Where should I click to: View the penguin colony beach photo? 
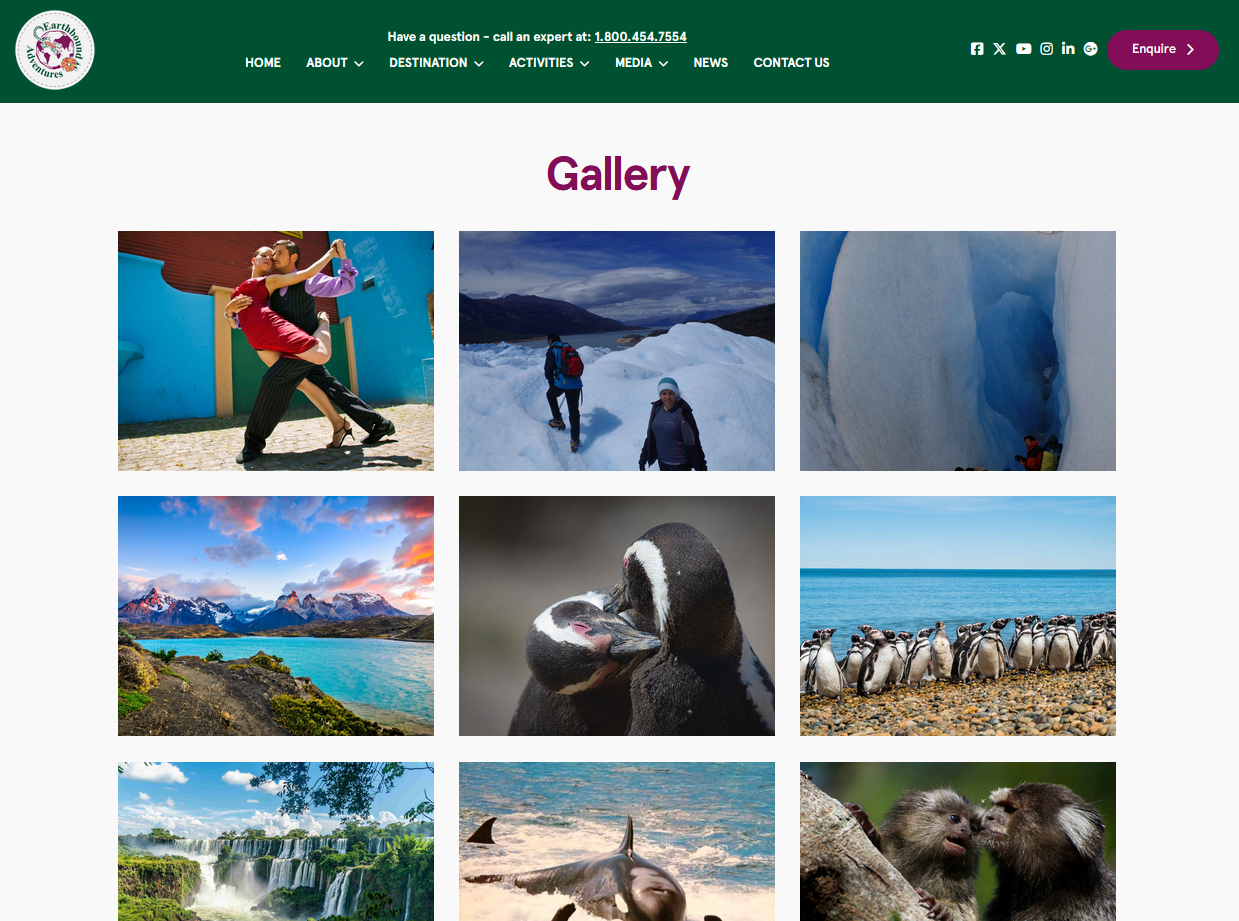coord(958,616)
